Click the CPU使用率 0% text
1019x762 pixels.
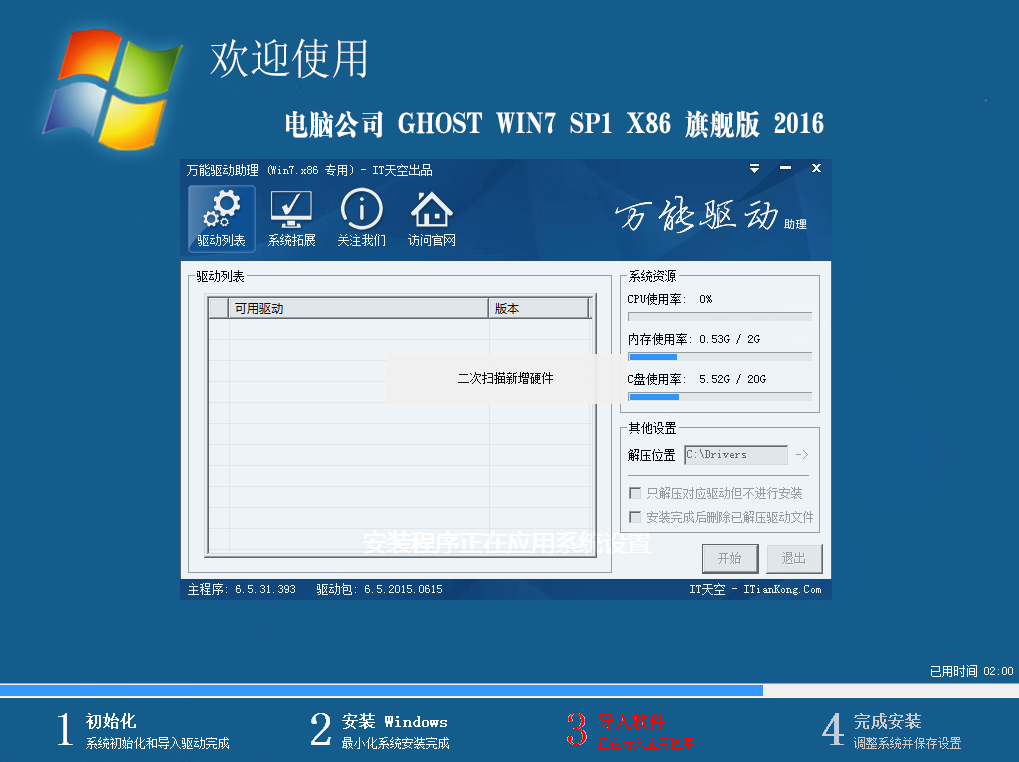(x=669, y=299)
